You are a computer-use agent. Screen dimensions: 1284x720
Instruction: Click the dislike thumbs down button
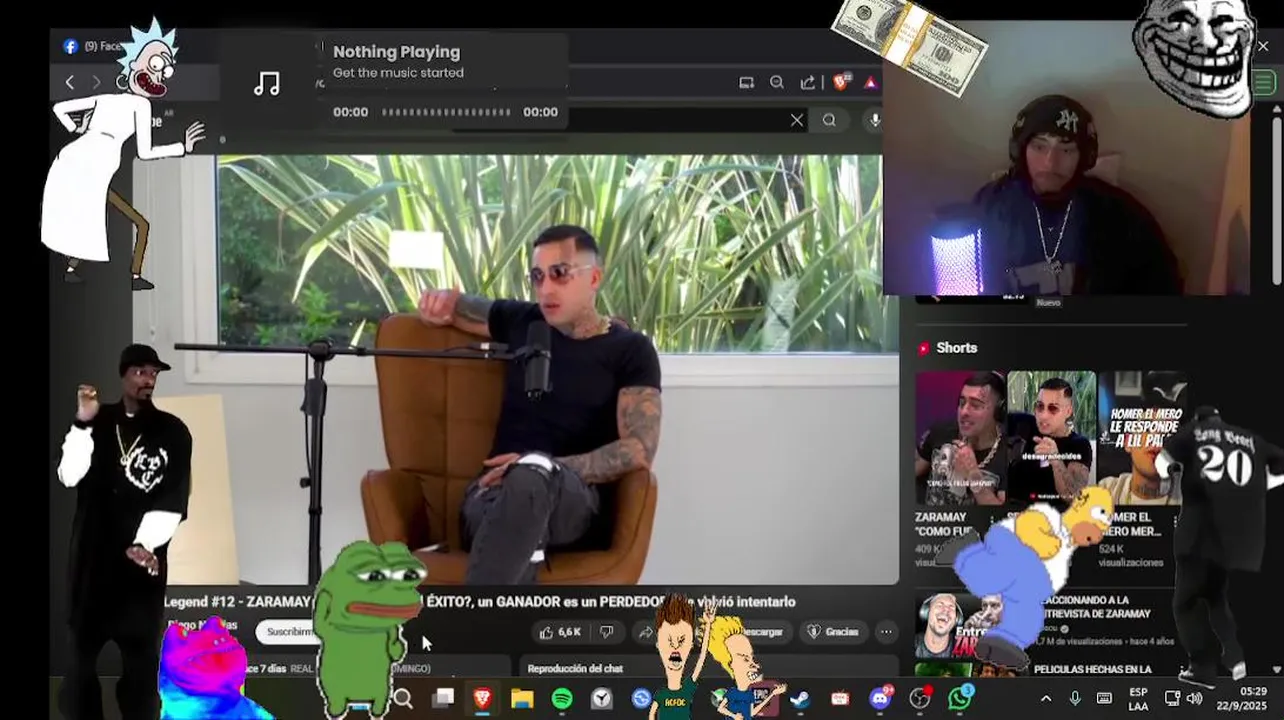(606, 632)
